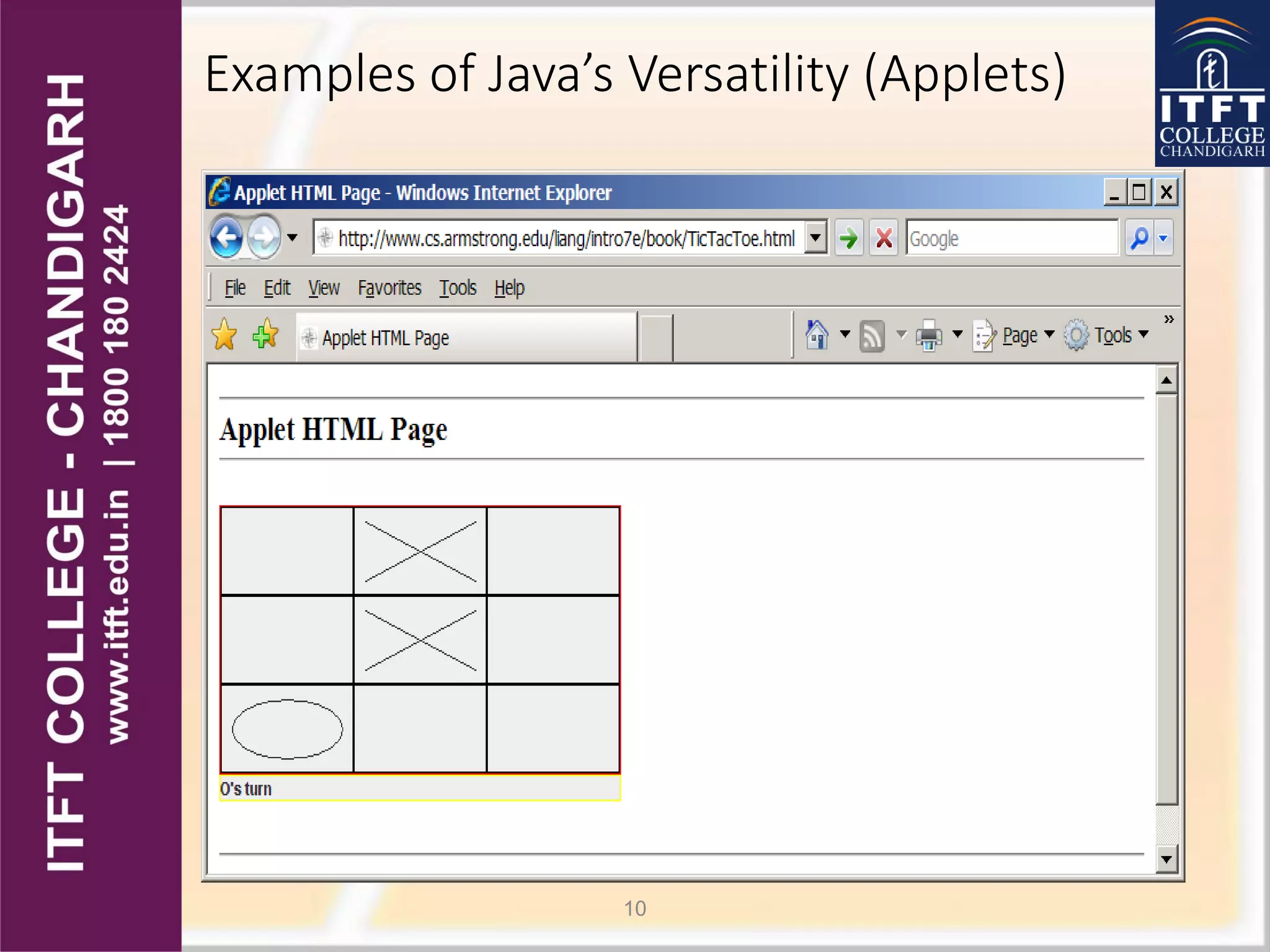Click the bottom-middle empty tic-tac-toe cell
The image size is (1270, 952).
(x=420, y=728)
